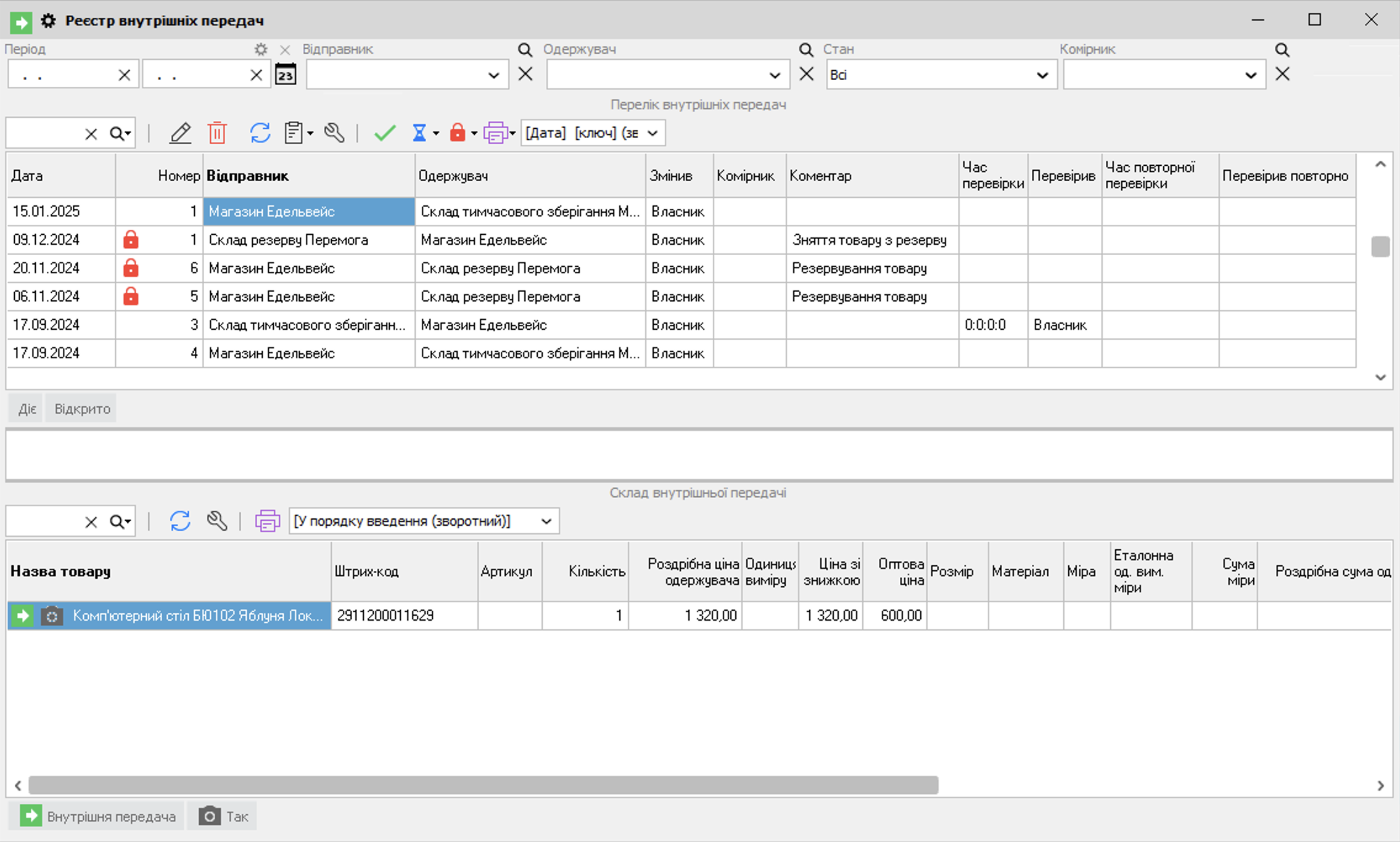Click the Так camera button

pos(223,817)
